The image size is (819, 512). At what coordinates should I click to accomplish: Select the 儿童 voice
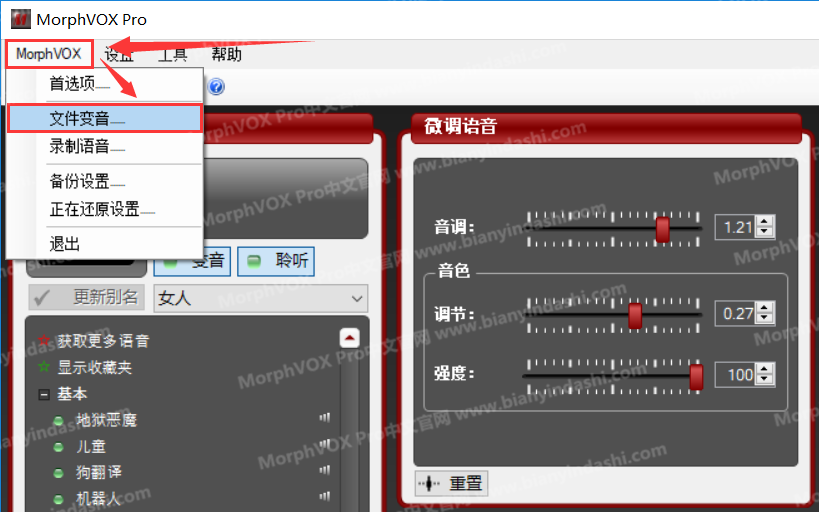(91, 446)
